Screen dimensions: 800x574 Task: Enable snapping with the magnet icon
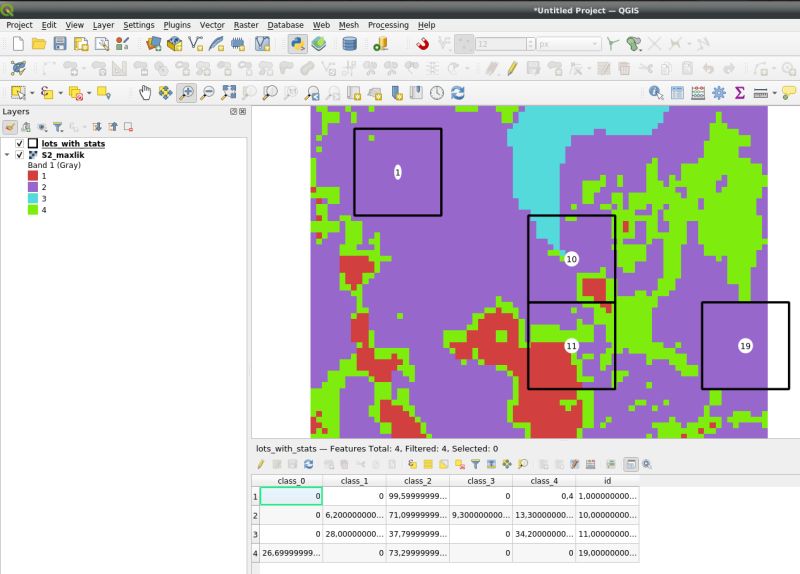422,44
